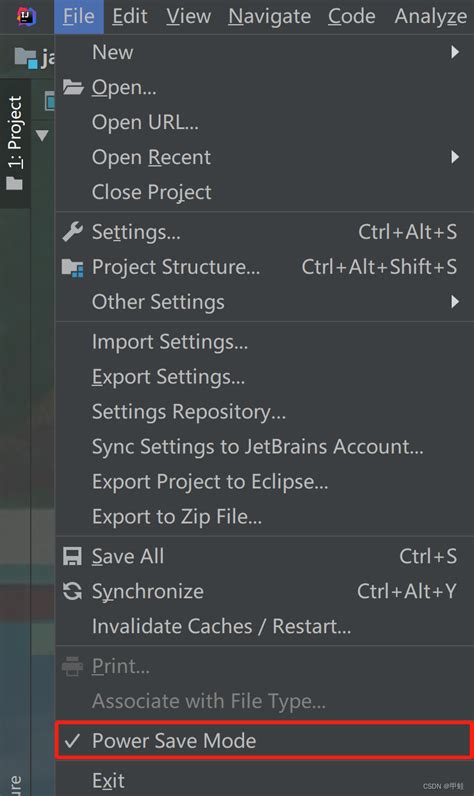The height and width of the screenshot is (796, 474).
Task: Expand the Open Recent submenu arrow
Action: point(455,157)
